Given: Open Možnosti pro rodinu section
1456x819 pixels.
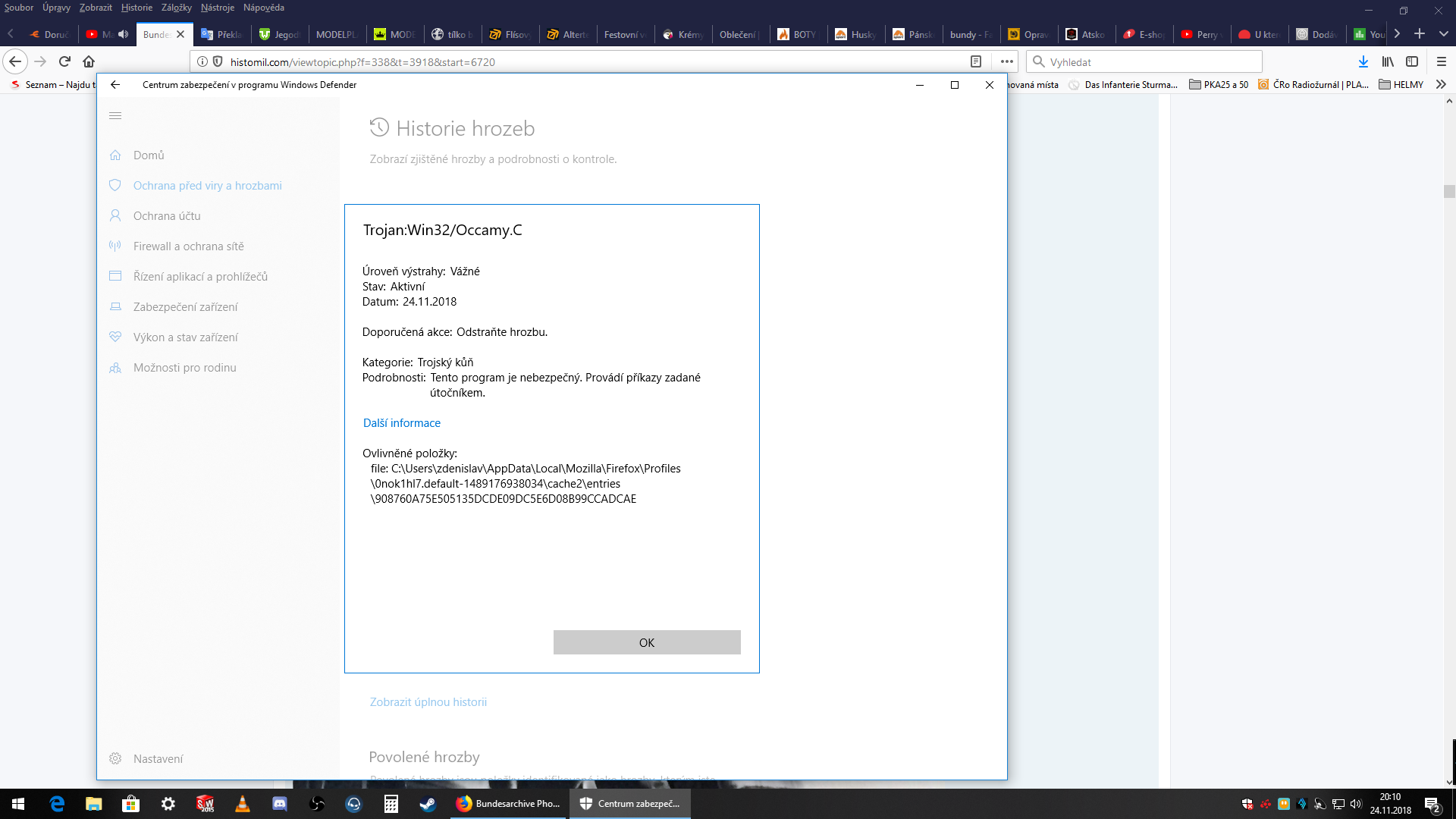Looking at the screenshot, I should click(x=184, y=368).
